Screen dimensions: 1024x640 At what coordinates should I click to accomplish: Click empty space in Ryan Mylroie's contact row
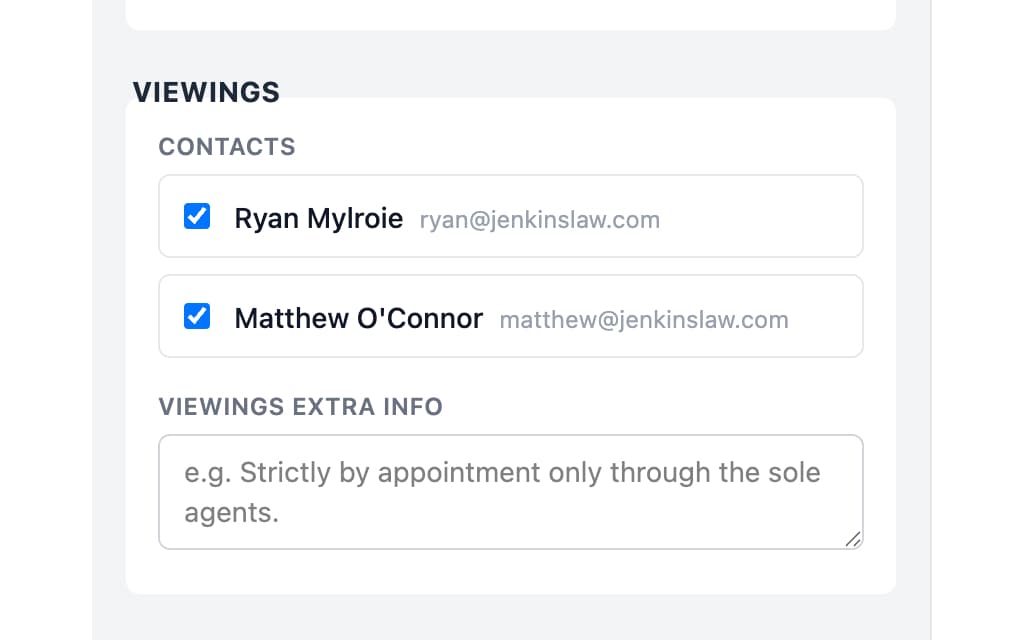pos(760,217)
